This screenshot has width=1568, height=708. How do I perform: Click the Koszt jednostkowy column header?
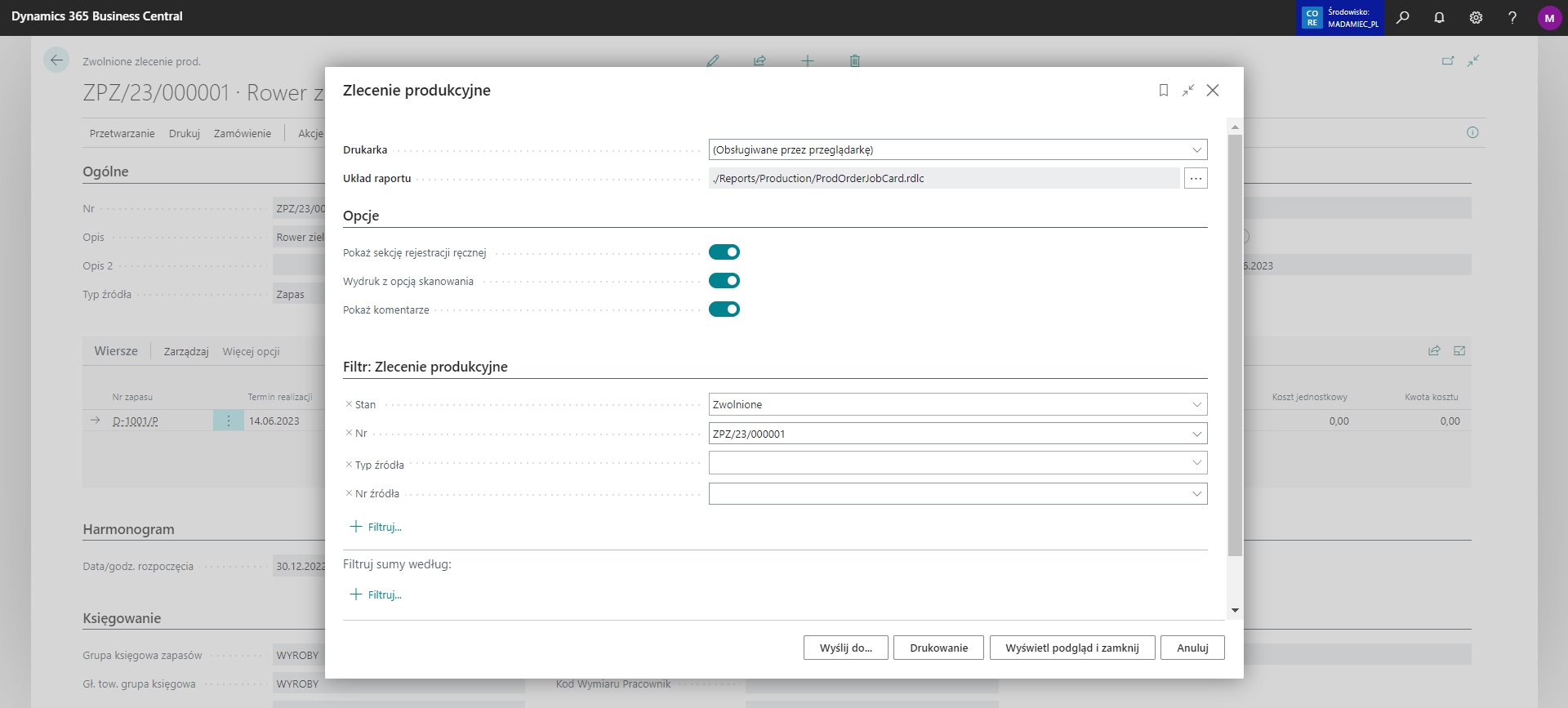(1309, 397)
